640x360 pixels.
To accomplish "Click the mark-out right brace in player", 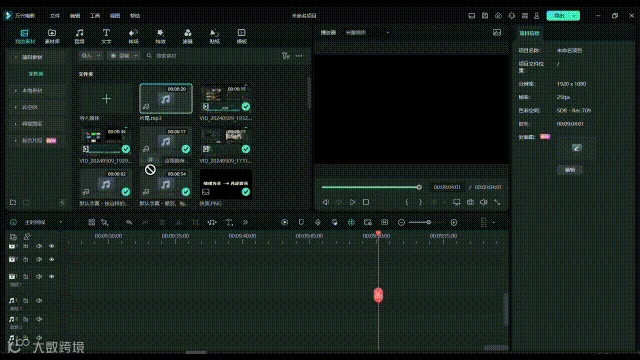I will (x=420, y=202).
